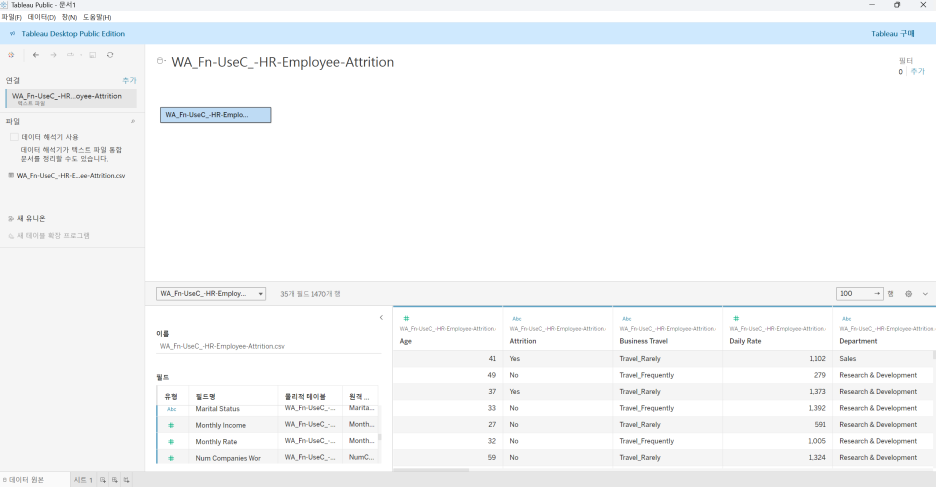Go forward with the right arrow

53,55
